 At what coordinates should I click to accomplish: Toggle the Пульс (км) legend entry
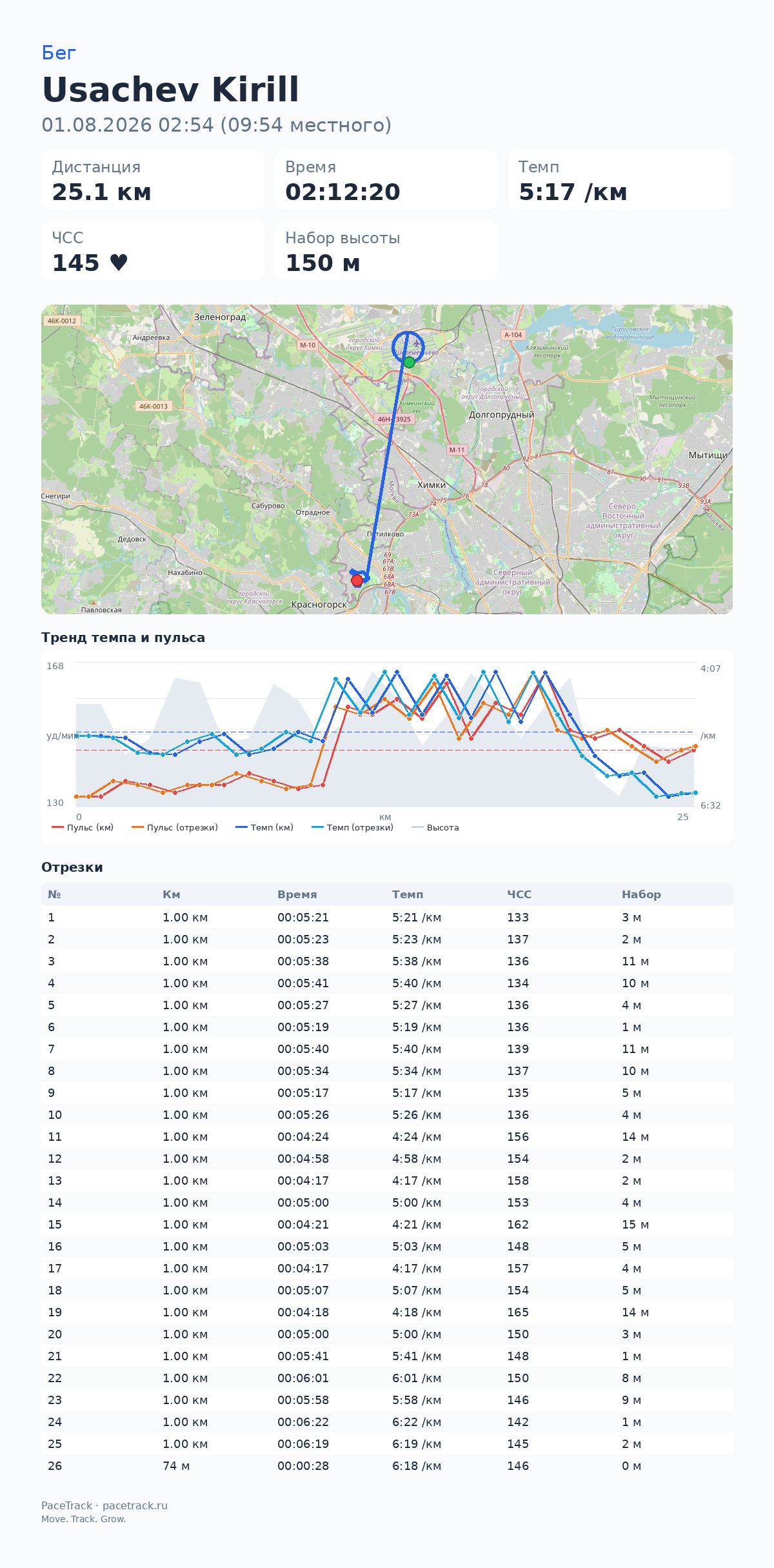coord(83,827)
